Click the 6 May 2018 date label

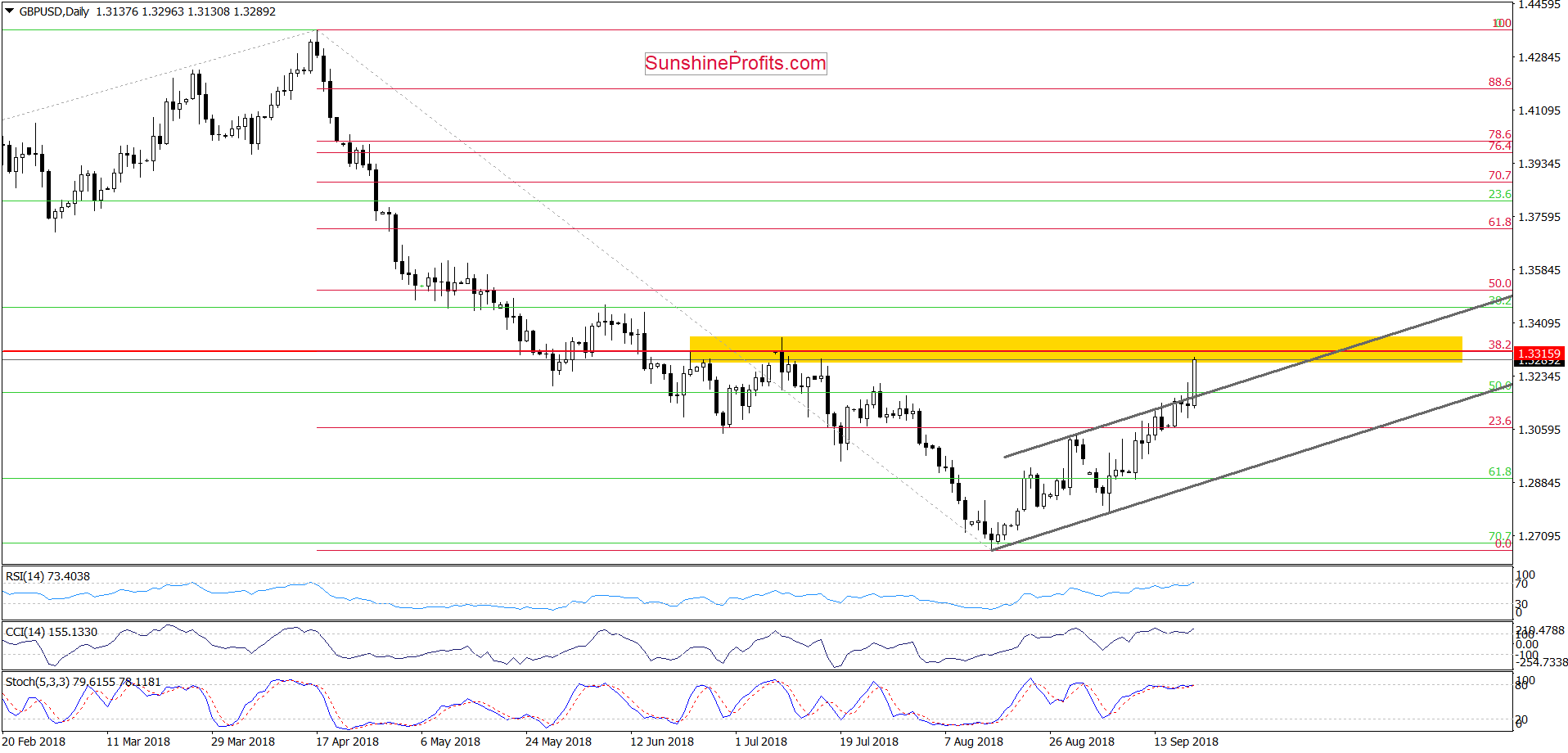pyautogui.click(x=450, y=742)
